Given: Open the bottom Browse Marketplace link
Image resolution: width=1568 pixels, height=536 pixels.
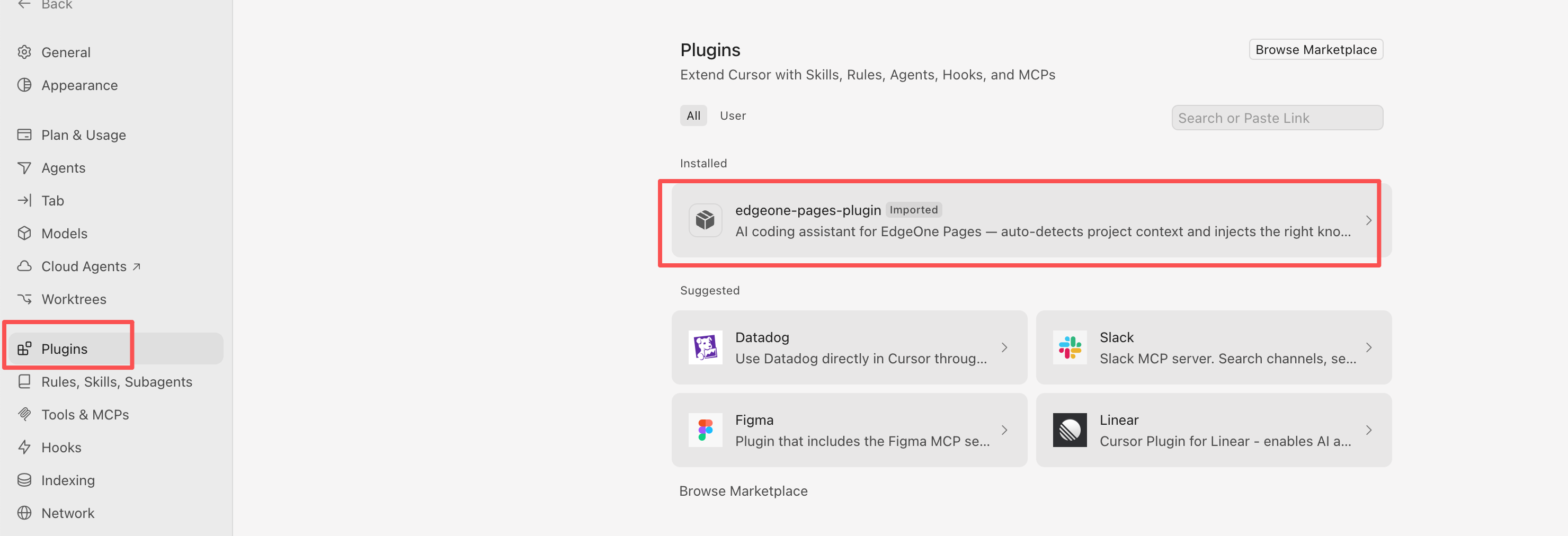Looking at the screenshot, I should pyautogui.click(x=743, y=491).
